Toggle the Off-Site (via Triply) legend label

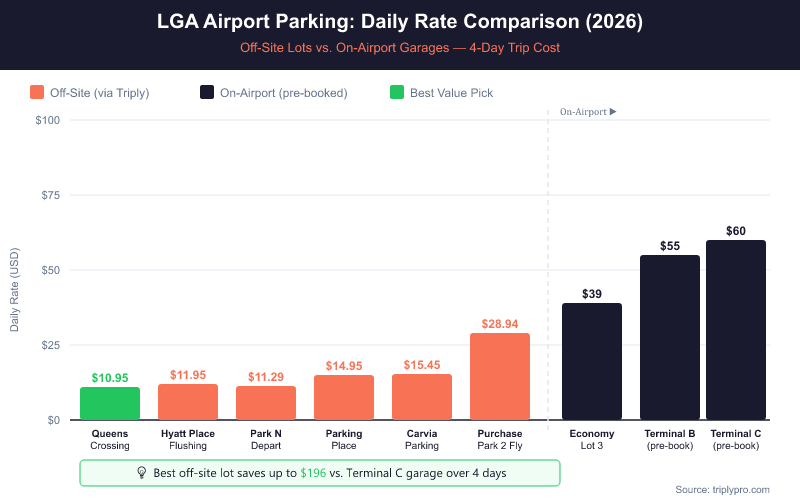tap(99, 93)
